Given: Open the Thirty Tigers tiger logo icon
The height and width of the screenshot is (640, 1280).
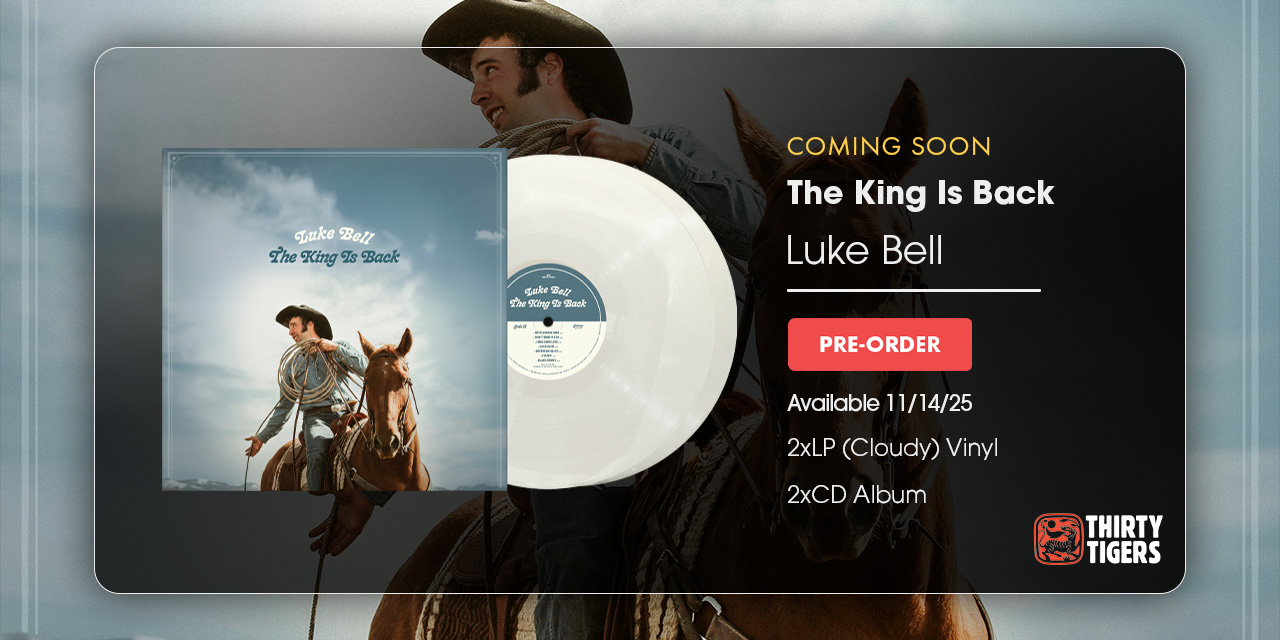Looking at the screenshot, I should 1058,539.
